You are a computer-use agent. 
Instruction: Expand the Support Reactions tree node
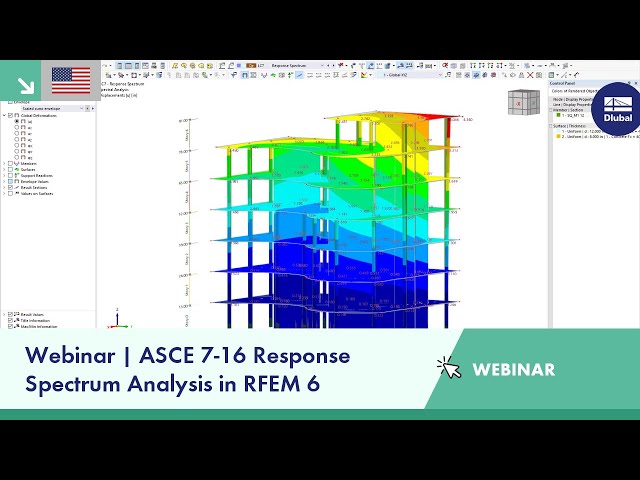[4, 176]
